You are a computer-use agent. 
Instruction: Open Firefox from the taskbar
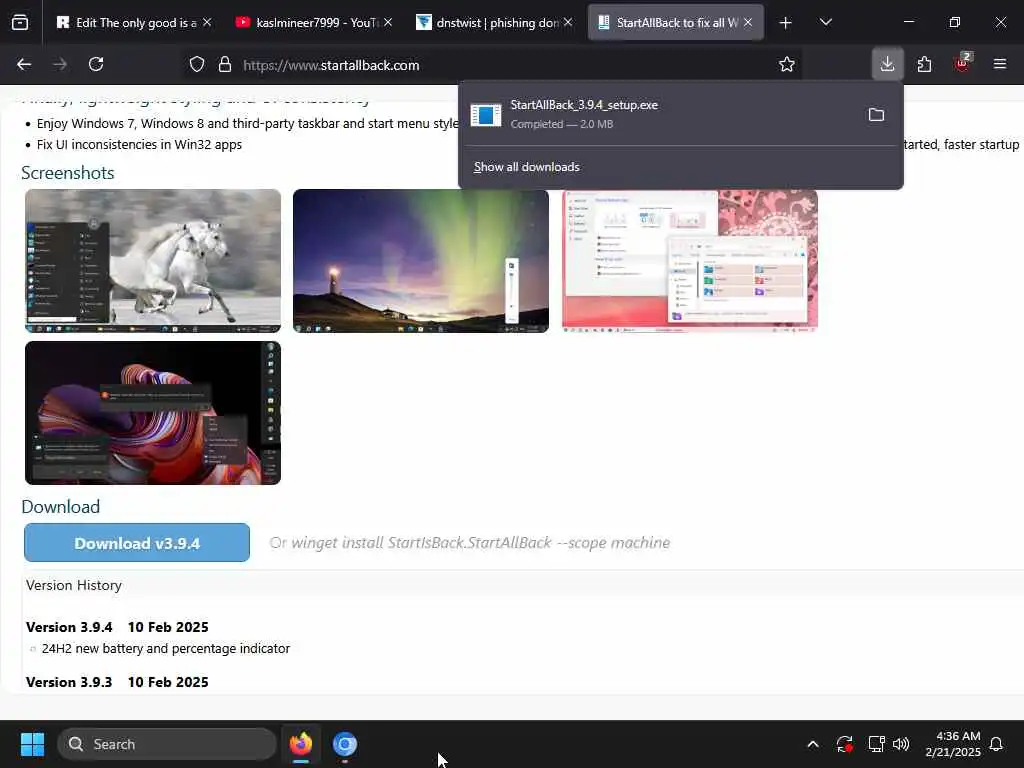point(301,744)
